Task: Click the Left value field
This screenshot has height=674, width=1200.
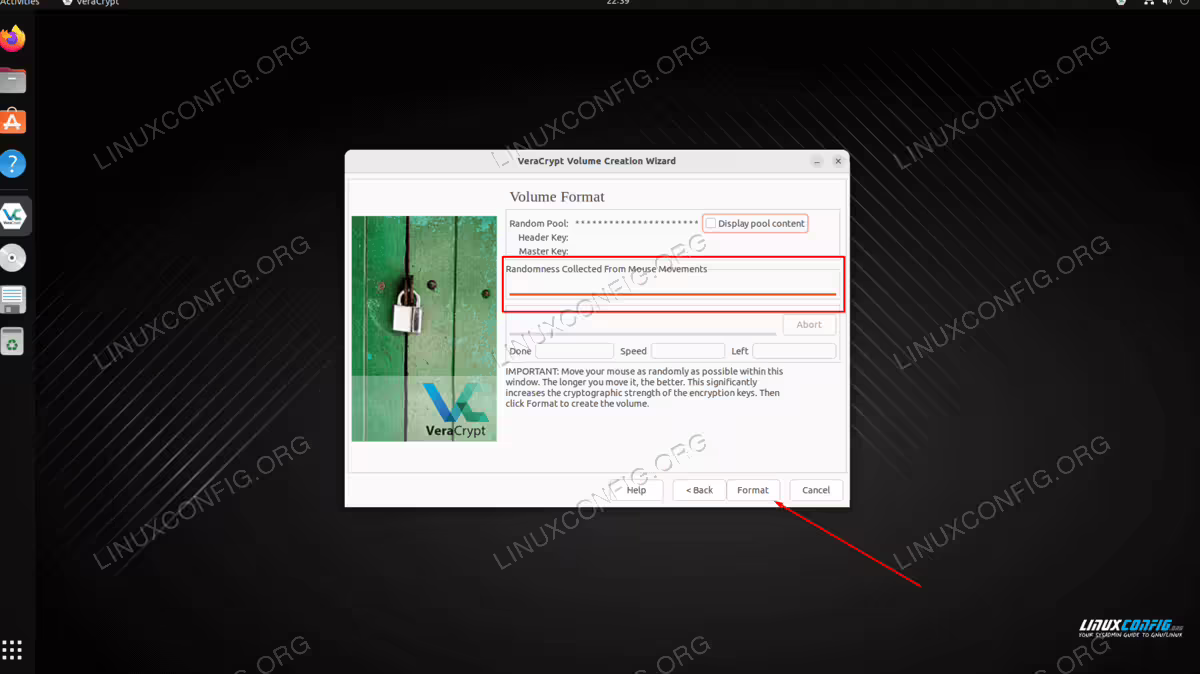Action: (794, 351)
